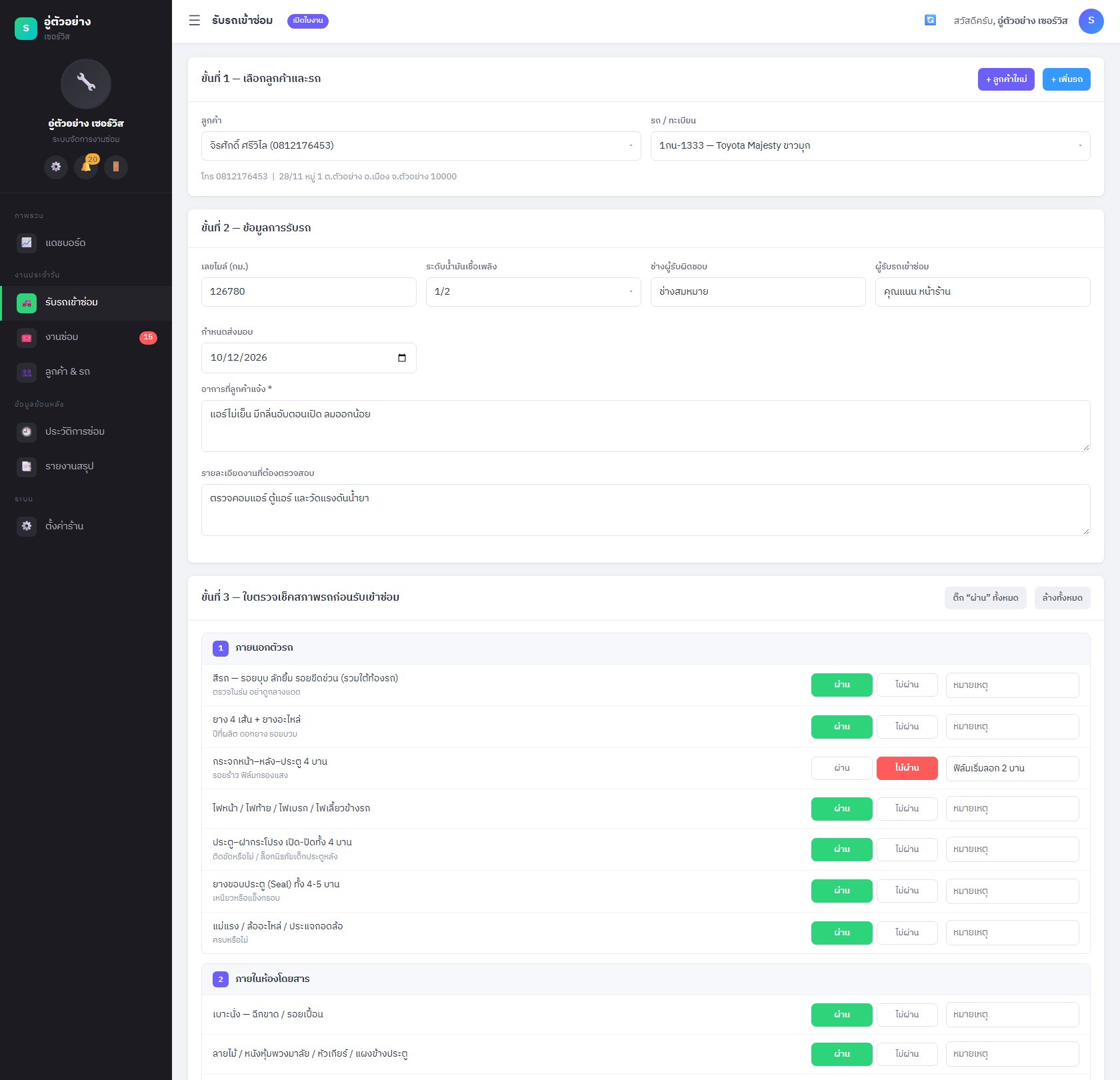Click the ล้างทั้งหมด button

tap(1062, 598)
